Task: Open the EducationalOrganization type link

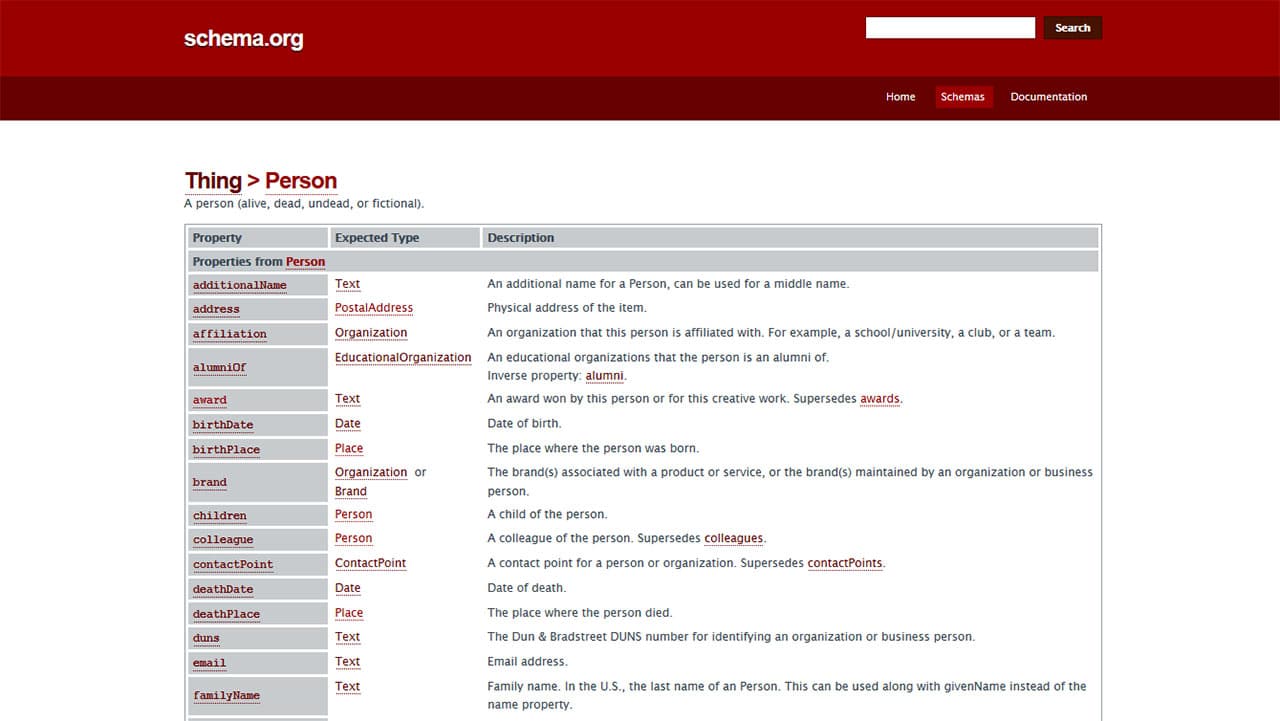Action: click(403, 358)
